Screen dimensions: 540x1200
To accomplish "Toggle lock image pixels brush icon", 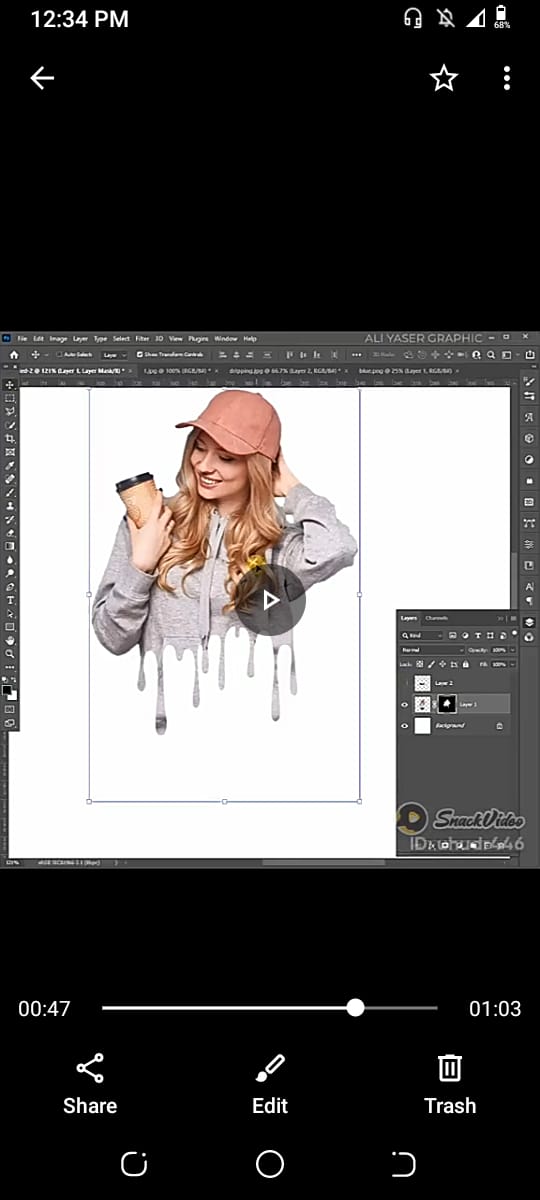I will tap(431, 664).
